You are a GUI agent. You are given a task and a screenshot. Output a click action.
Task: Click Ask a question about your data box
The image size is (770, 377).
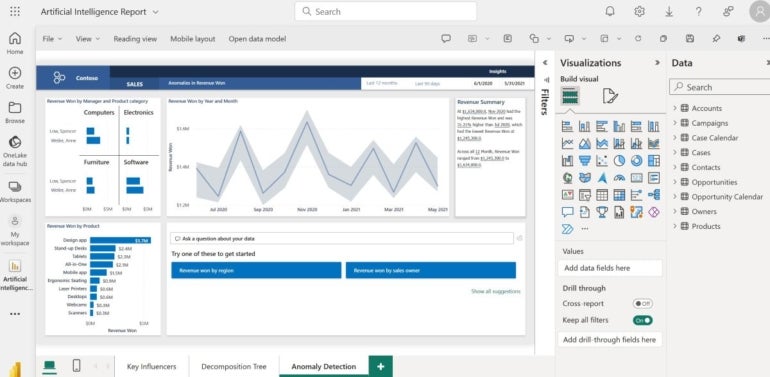pyautogui.click(x=342, y=239)
